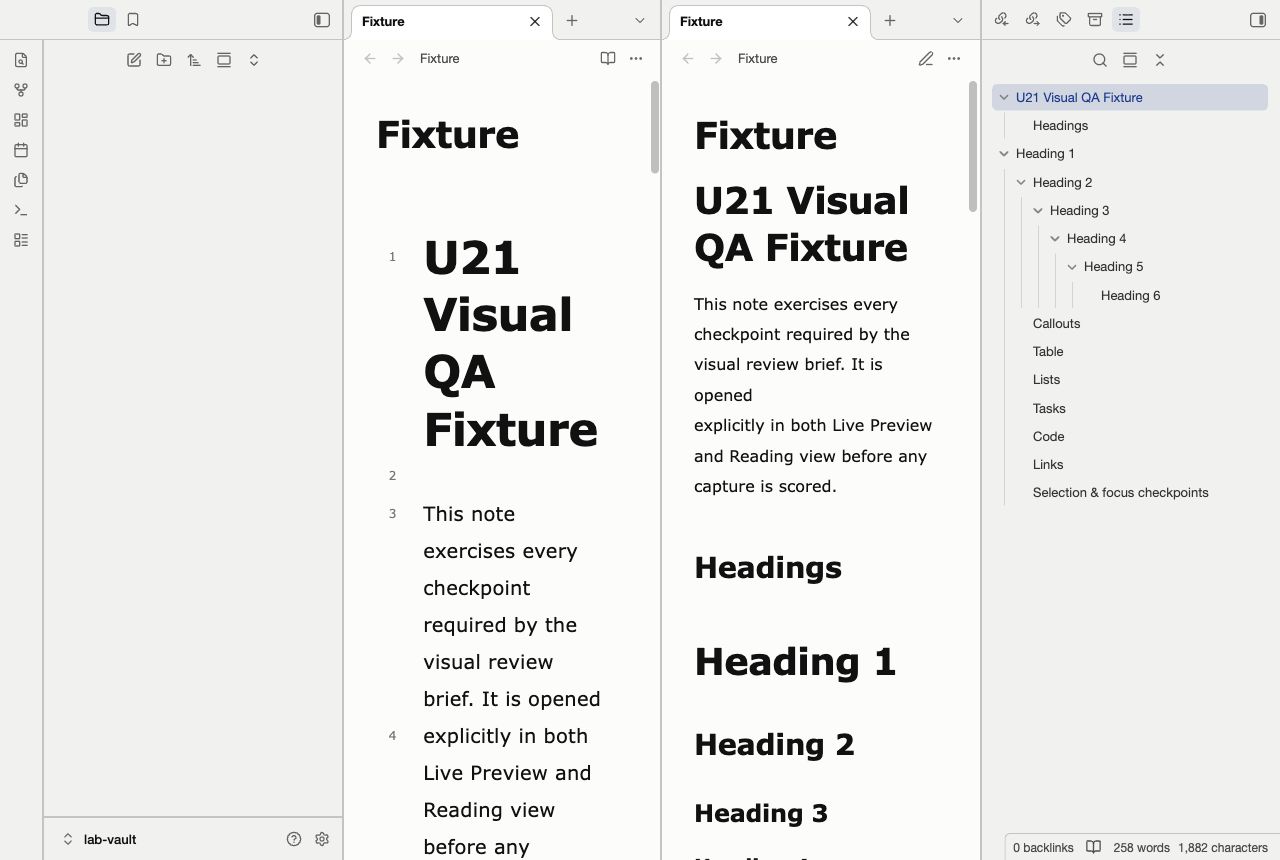Toggle the reading view icon in the status bar
1280x860 pixels.
point(1094,847)
